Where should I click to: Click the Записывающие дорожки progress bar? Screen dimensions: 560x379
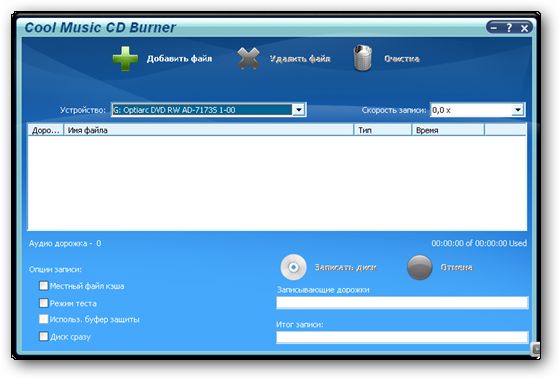point(402,303)
